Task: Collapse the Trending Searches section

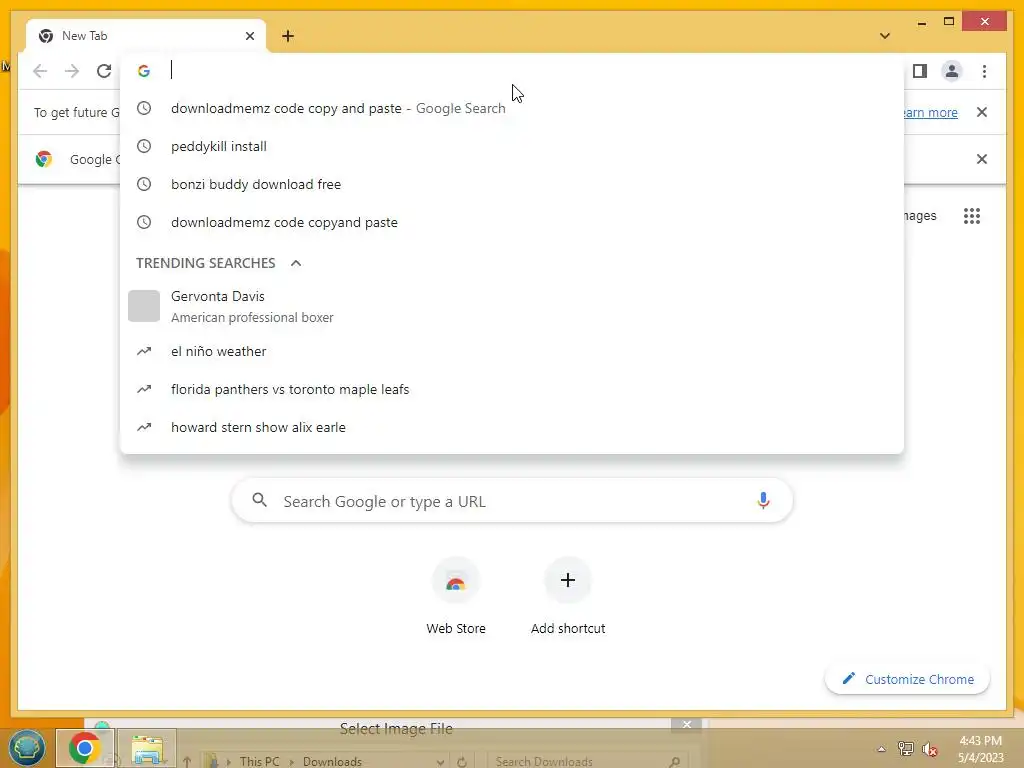Action: tap(296, 263)
